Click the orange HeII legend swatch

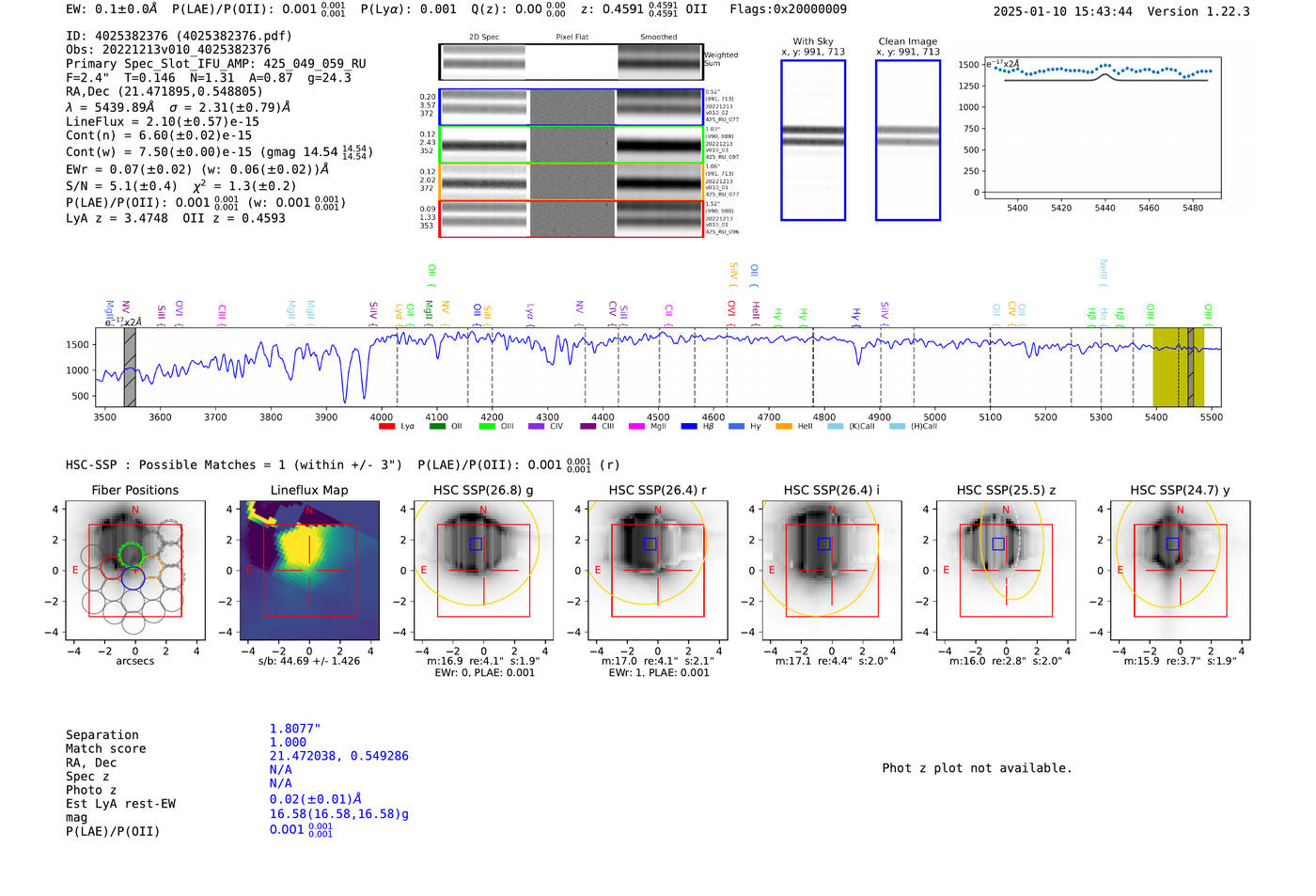784,427
